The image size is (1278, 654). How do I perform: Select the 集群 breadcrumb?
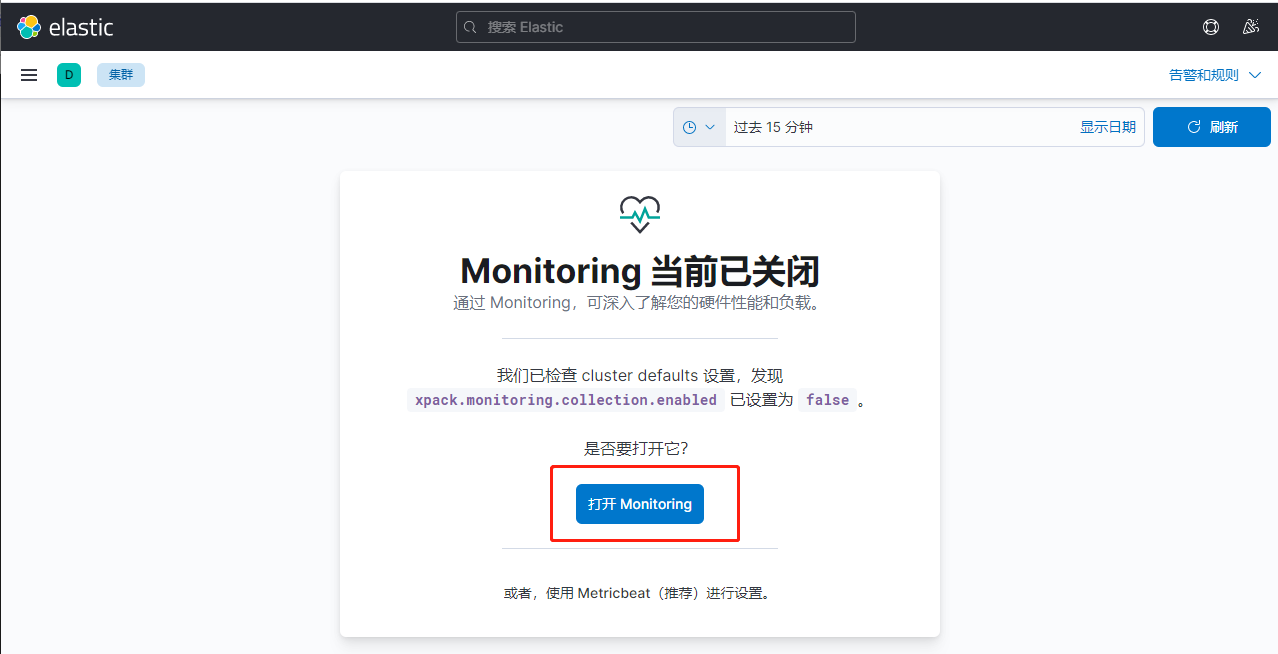121,75
